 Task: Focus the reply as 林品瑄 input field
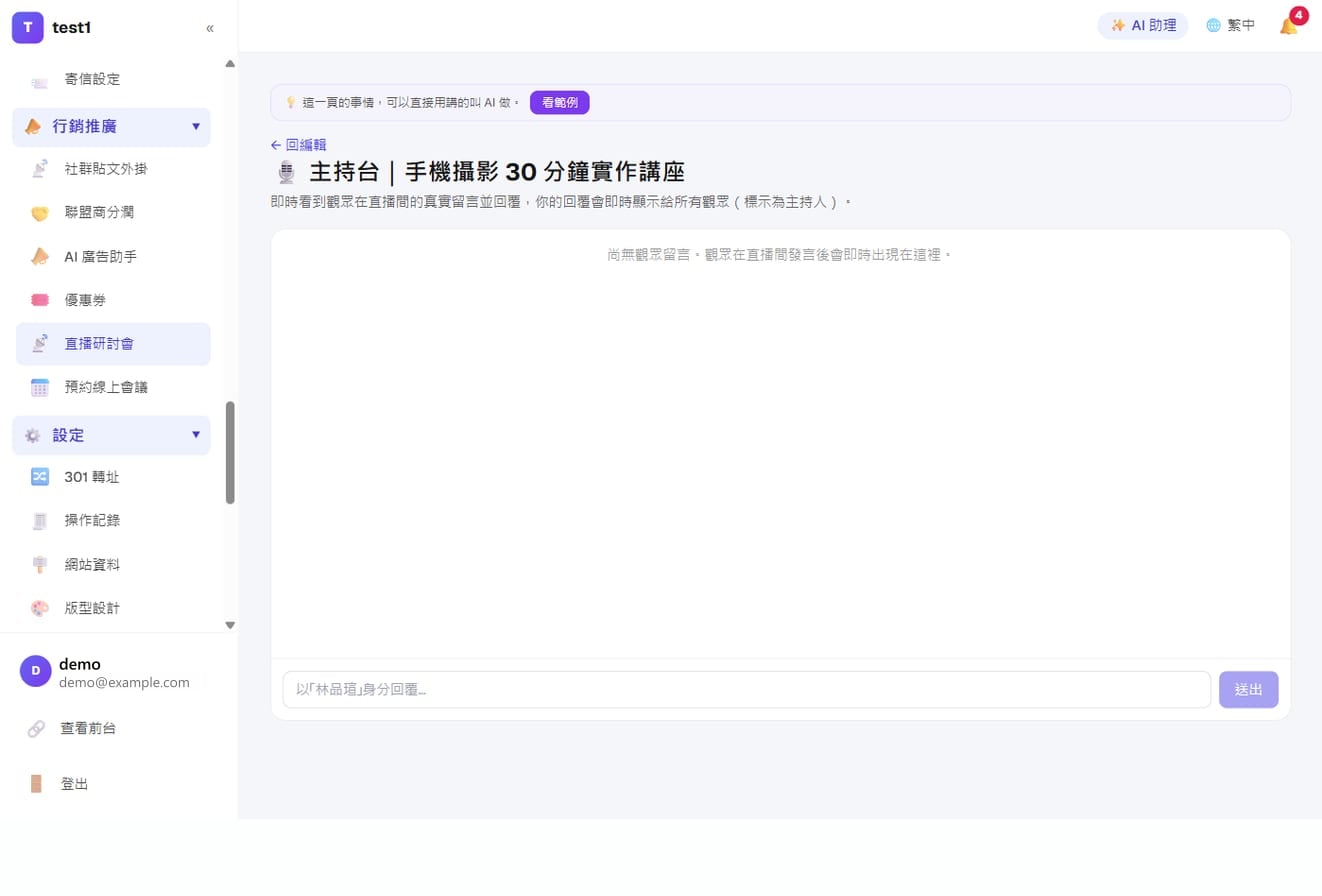pyautogui.click(x=746, y=689)
